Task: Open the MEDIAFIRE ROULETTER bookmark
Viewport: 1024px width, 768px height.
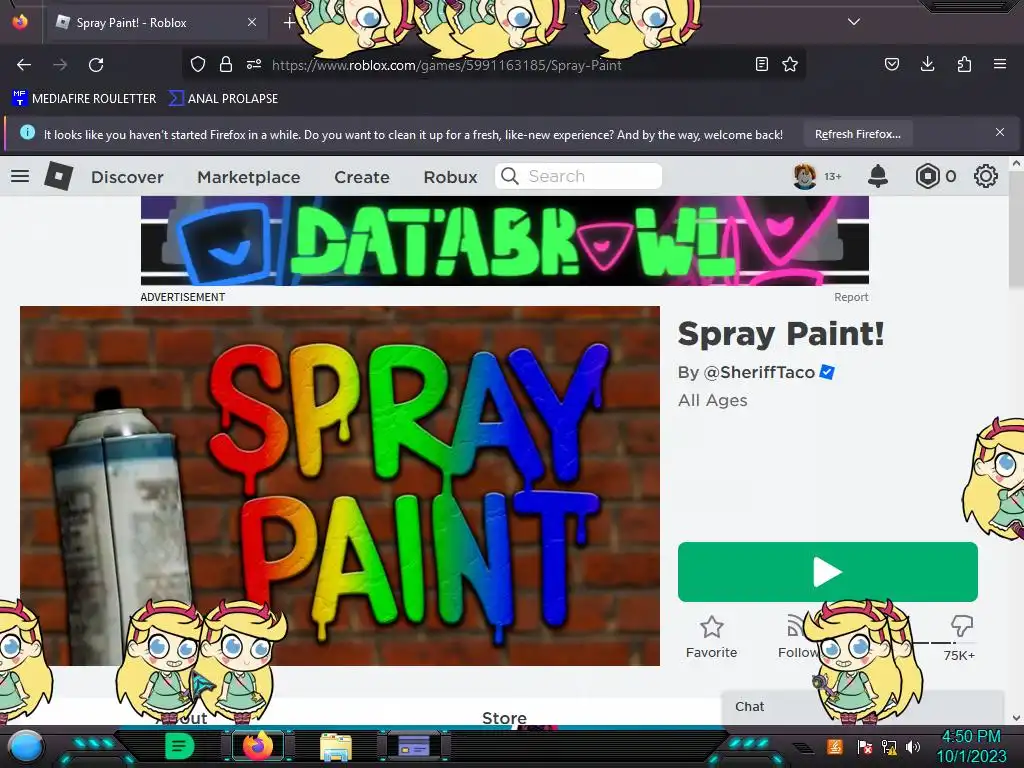Action: (84, 99)
